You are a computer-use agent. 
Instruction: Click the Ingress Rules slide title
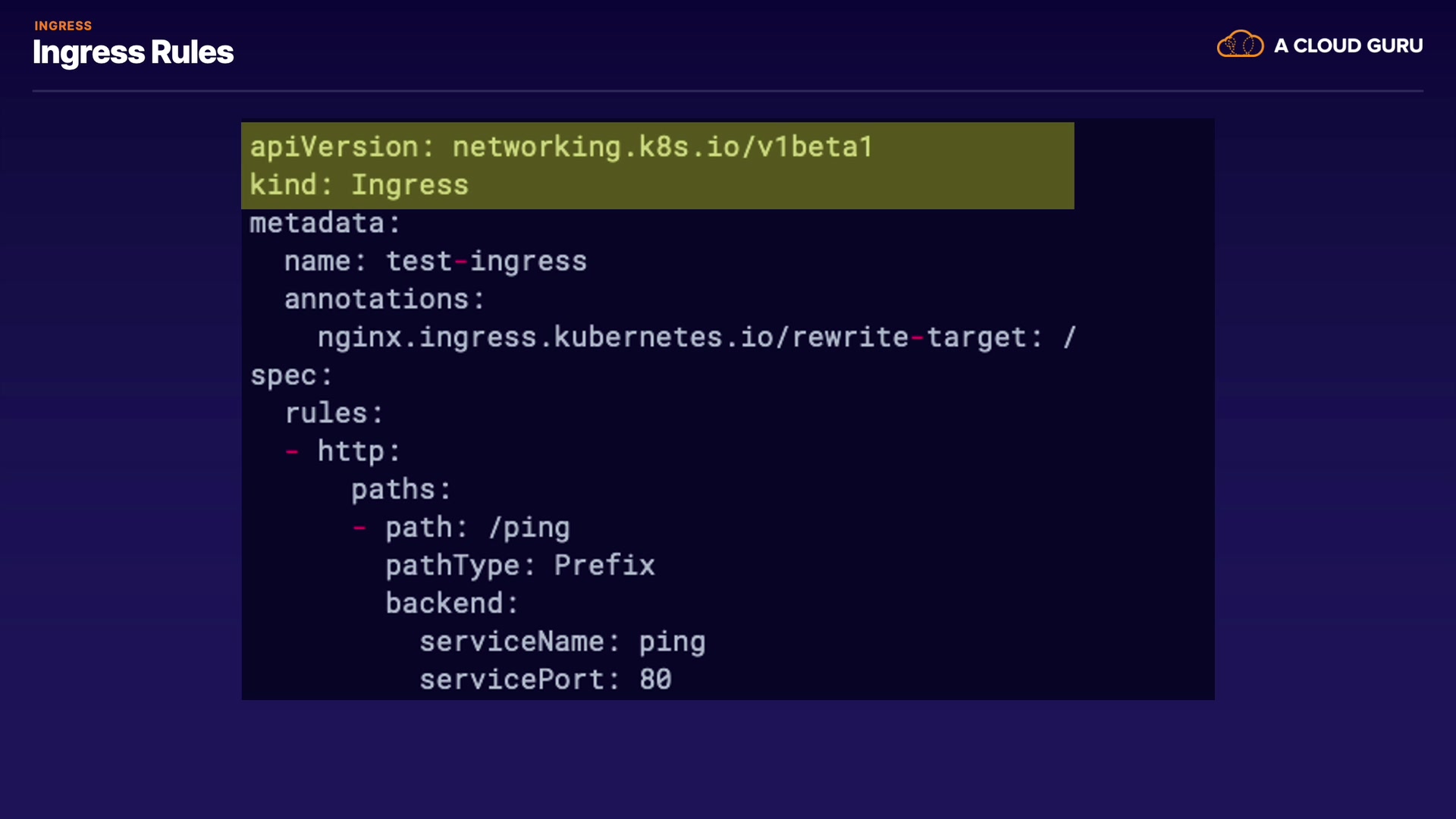[x=133, y=53]
